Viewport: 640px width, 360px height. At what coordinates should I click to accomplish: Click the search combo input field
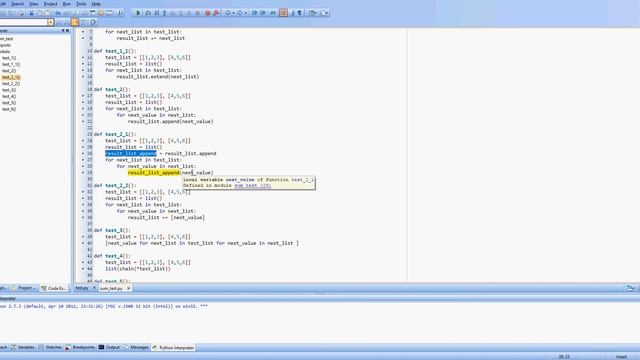24,22
